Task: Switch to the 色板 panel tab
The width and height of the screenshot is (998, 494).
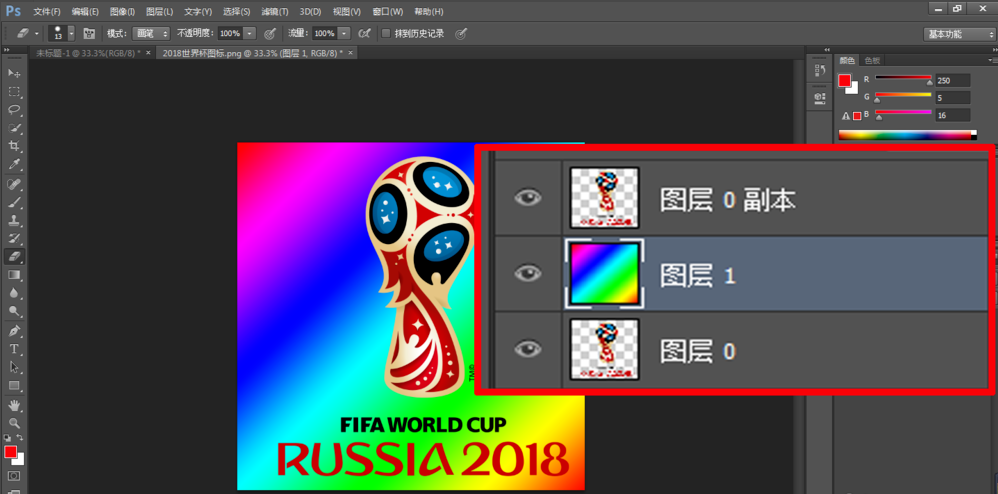Action: pos(872,60)
